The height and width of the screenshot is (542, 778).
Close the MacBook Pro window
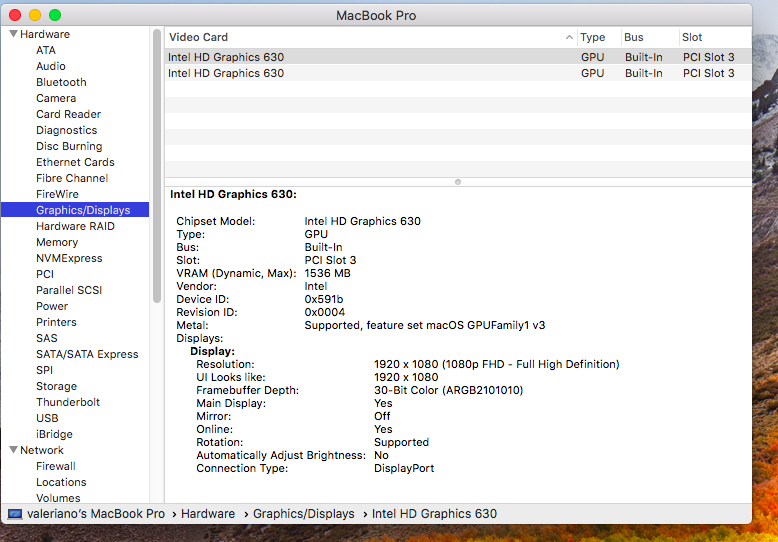(x=15, y=15)
